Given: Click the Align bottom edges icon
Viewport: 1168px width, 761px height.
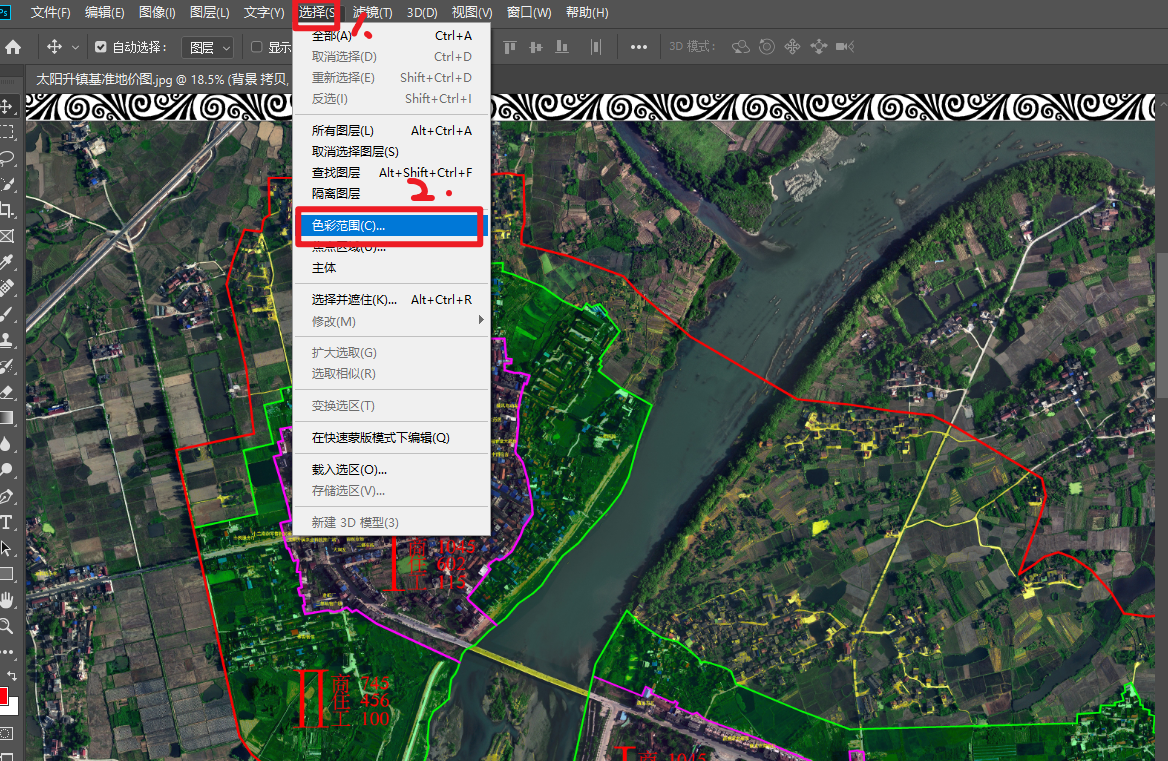Looking at the screenshot, I should click(562, 47).
